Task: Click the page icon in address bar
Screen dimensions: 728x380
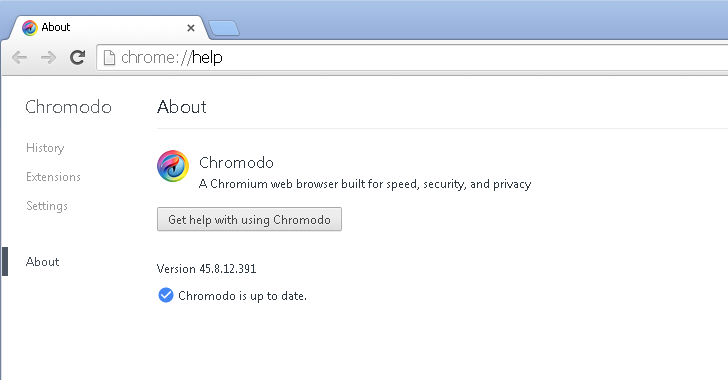Action: pos(109,58)
